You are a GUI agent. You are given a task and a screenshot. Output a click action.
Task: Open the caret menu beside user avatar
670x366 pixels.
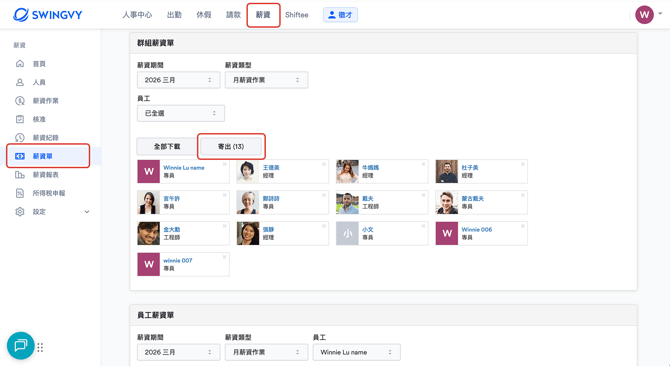pyautogui.click(x=660, y=14)
